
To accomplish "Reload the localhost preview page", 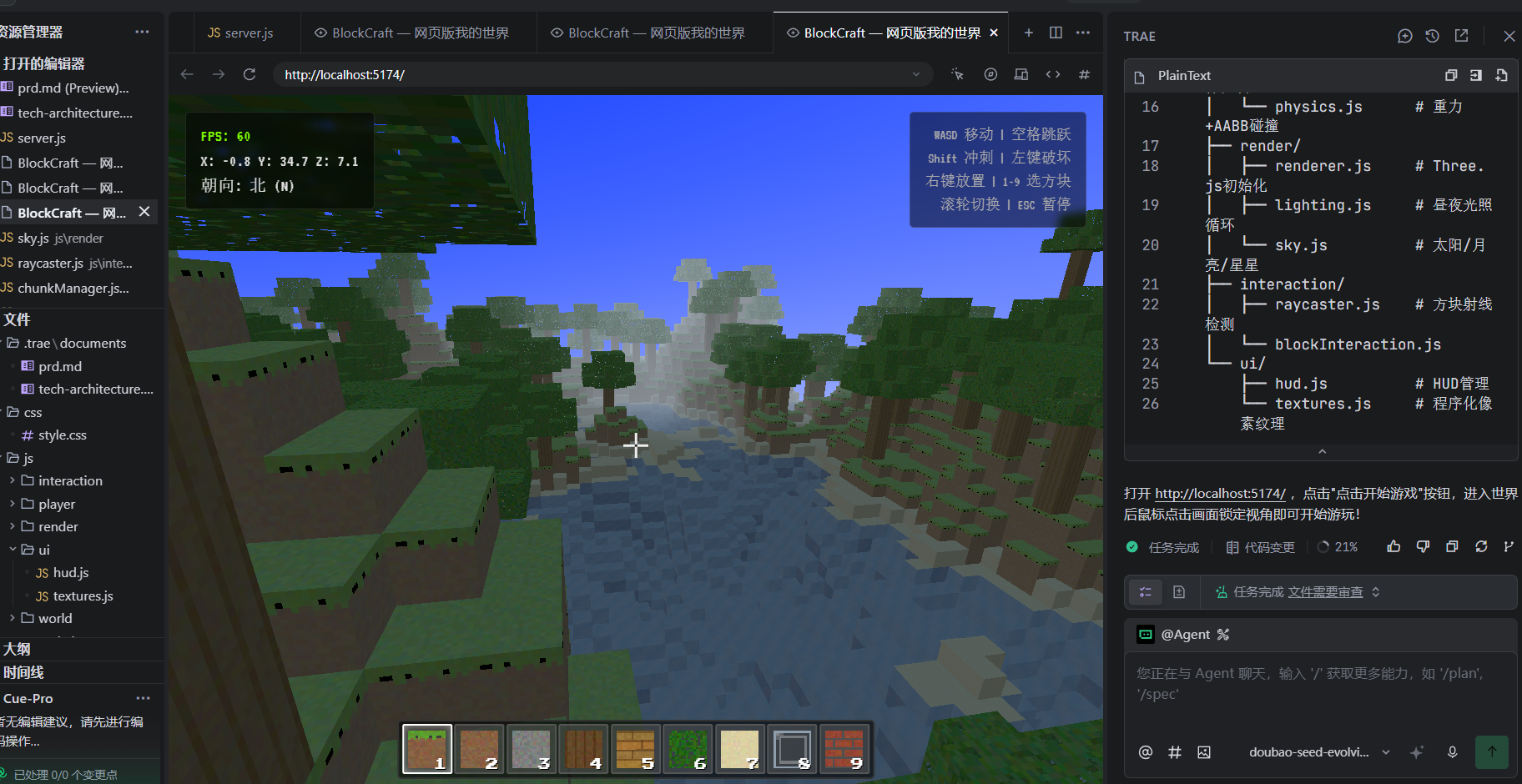I will (x=249, y=74).
